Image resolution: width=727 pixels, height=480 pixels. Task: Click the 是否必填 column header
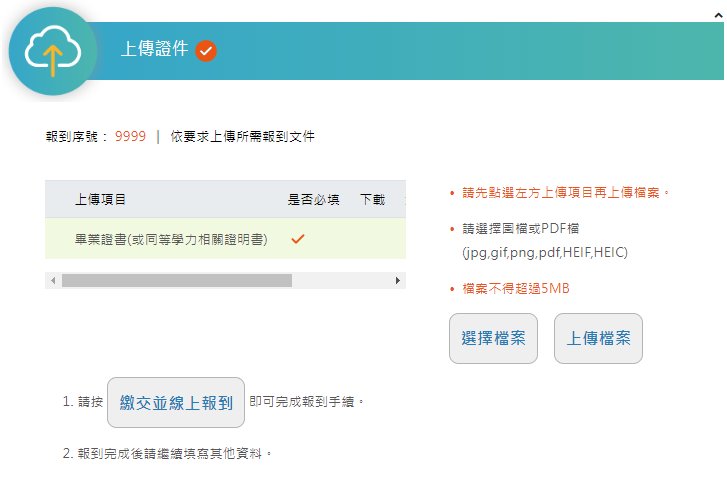pyautogui.click(x=314, y=200)
